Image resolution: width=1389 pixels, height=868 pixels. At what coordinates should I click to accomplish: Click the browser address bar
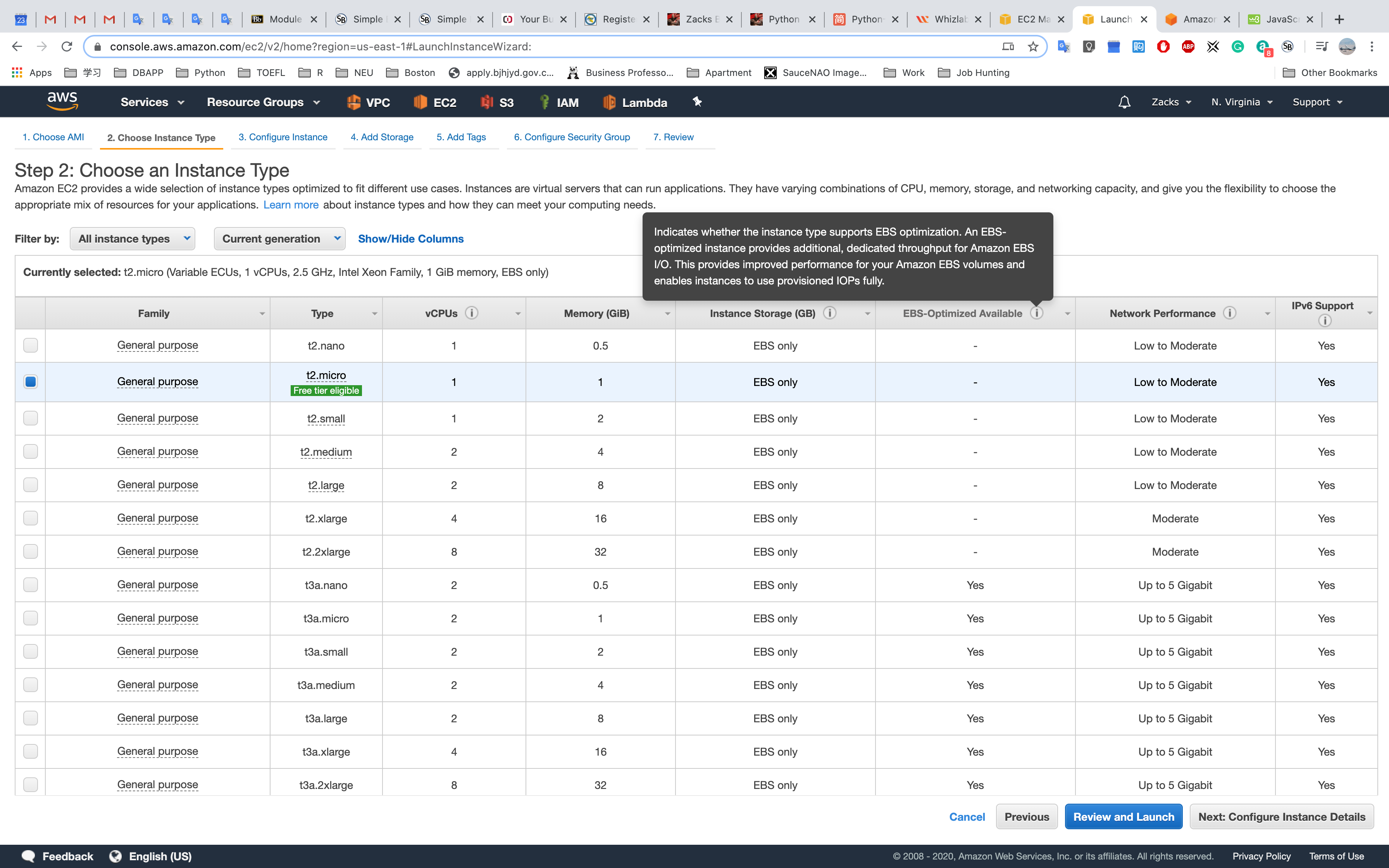tap(517, 46)
